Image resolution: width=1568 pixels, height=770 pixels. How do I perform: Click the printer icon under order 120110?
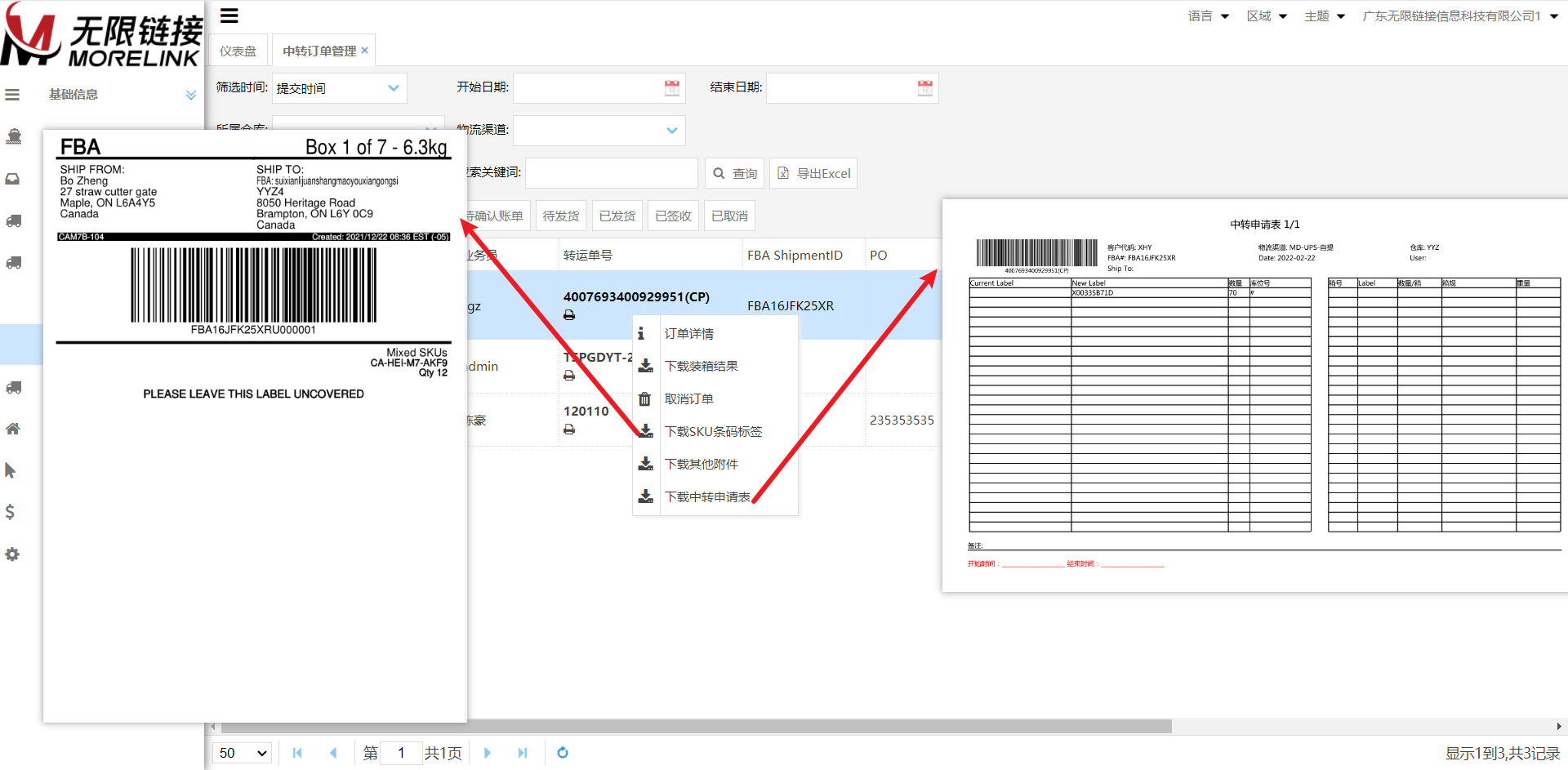click(569, 430)
